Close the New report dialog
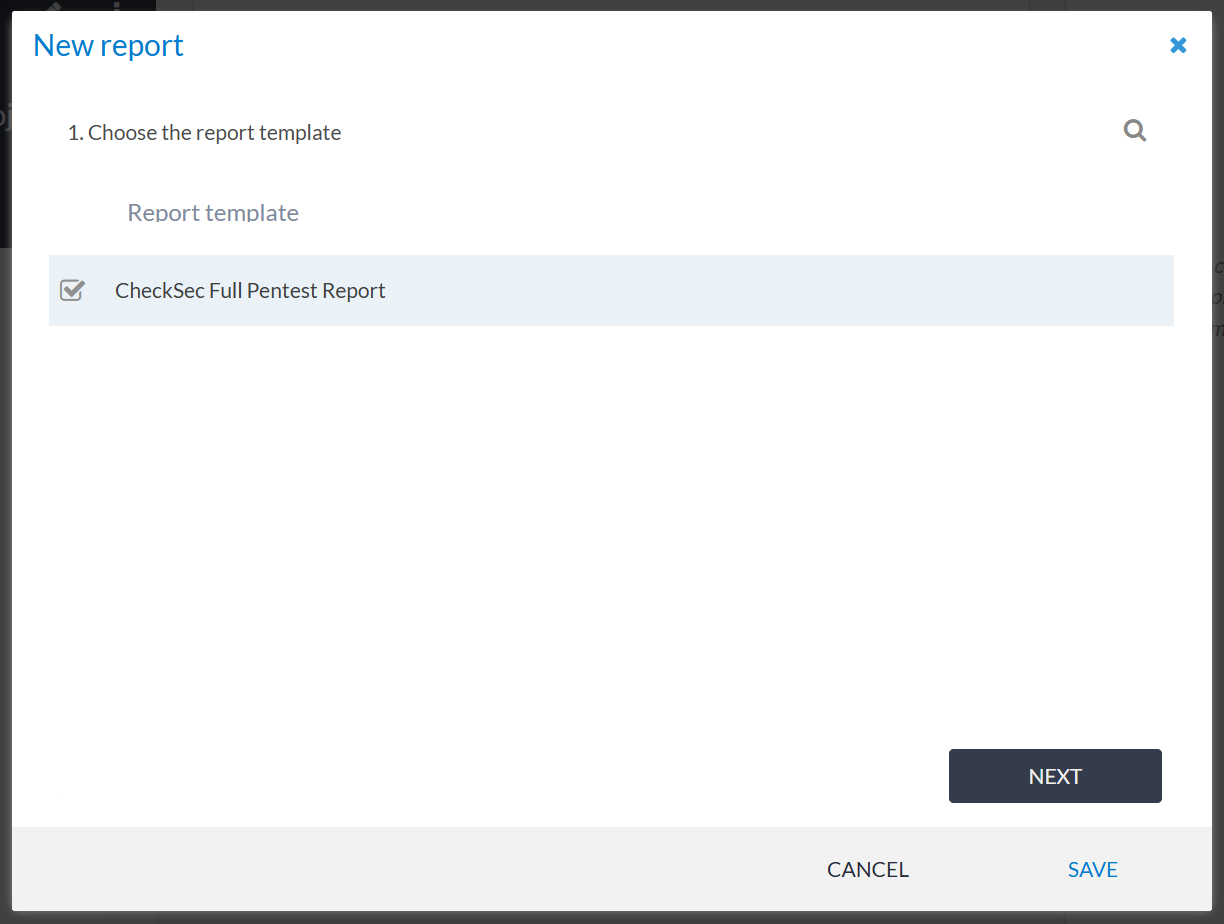1224x924 pixels. pyautogui.click(x=1178, y=45)
